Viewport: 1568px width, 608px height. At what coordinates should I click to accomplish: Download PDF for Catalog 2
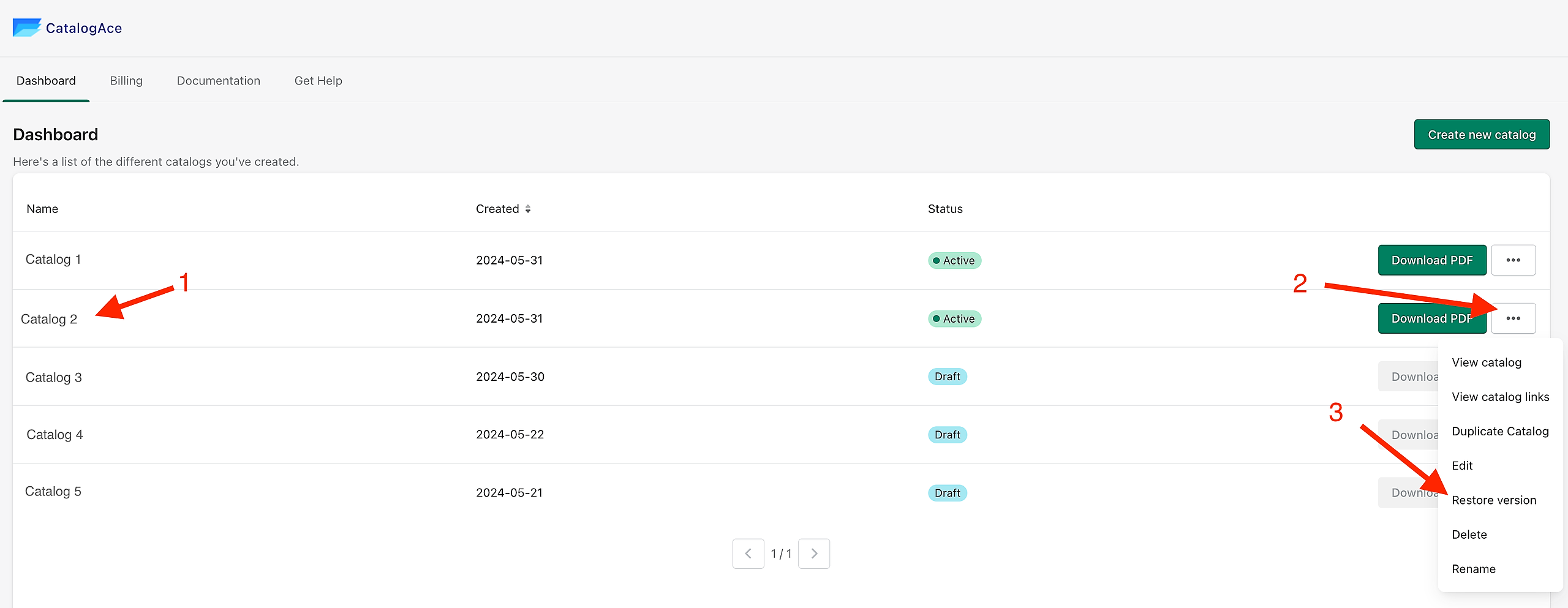tap(1432, 318)
